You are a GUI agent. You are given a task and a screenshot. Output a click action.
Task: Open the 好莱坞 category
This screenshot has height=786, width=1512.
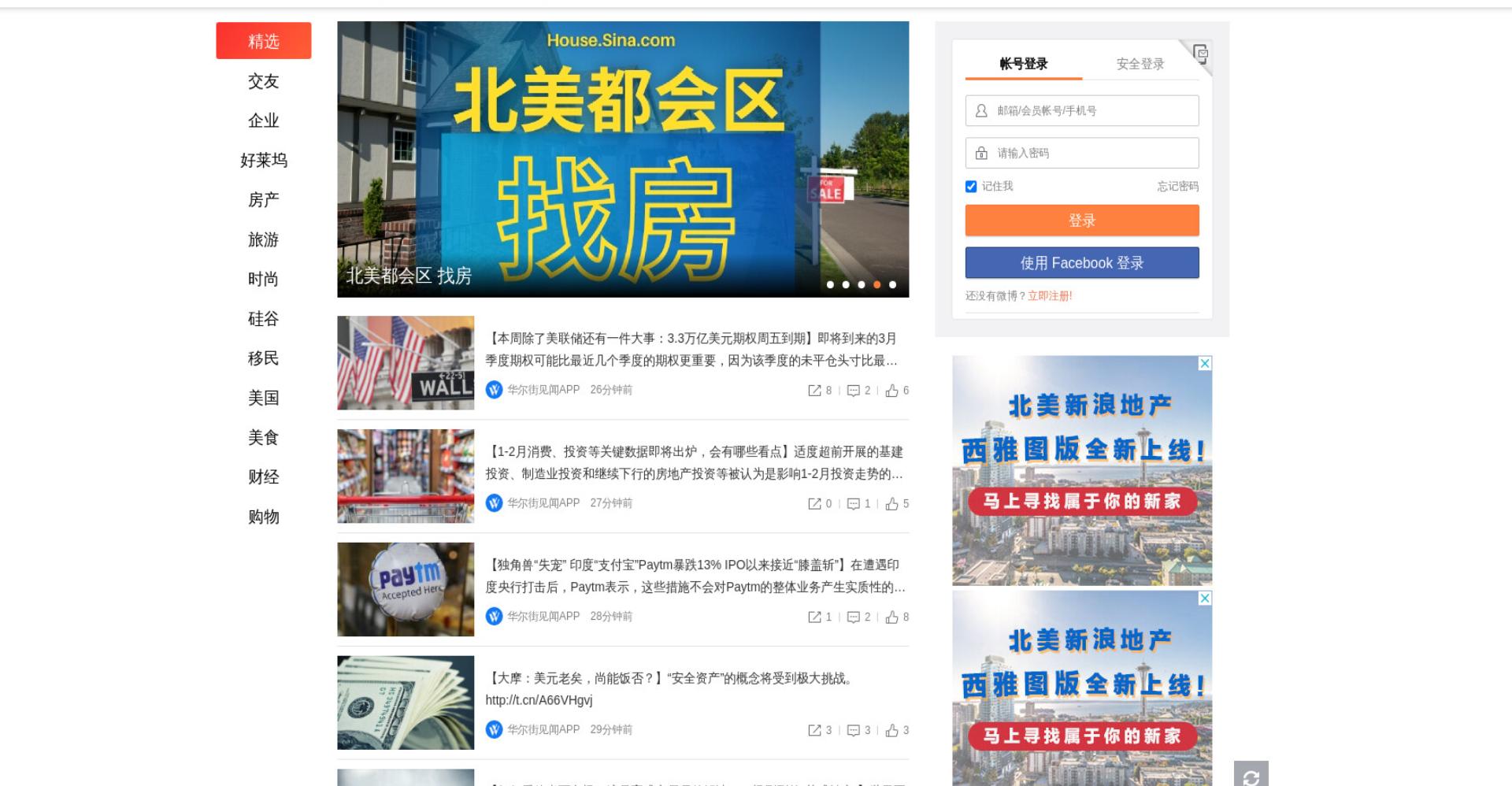coord(264,161)
